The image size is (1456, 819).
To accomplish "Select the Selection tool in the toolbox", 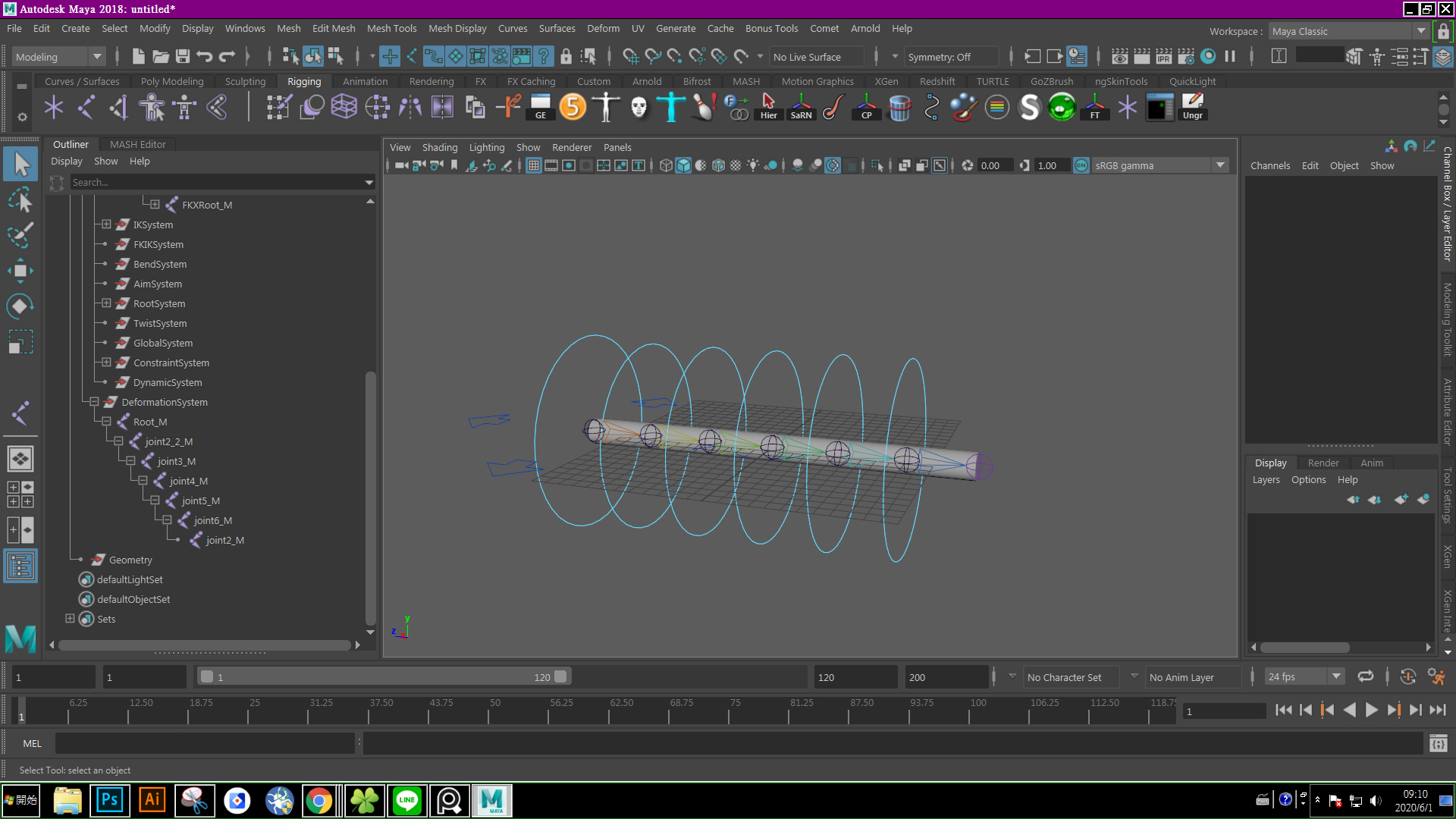I will point(20,164).
